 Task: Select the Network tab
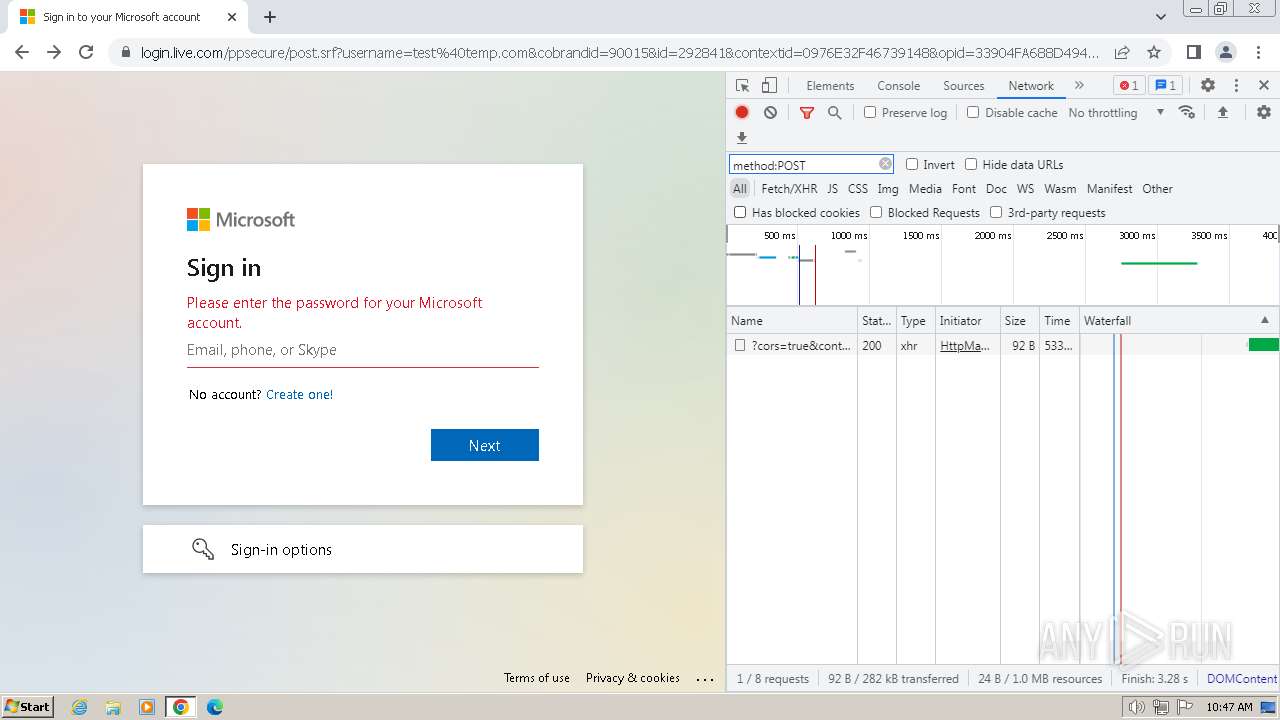(1031, 86)
